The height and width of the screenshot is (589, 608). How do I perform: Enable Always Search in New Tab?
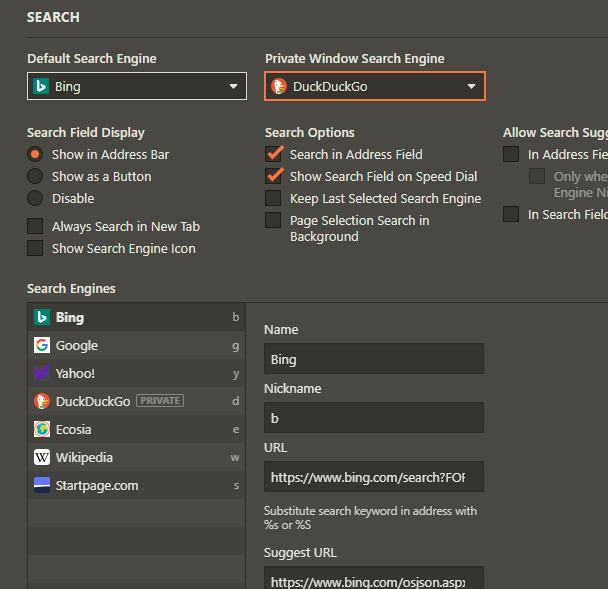click(x=35, y=226)
